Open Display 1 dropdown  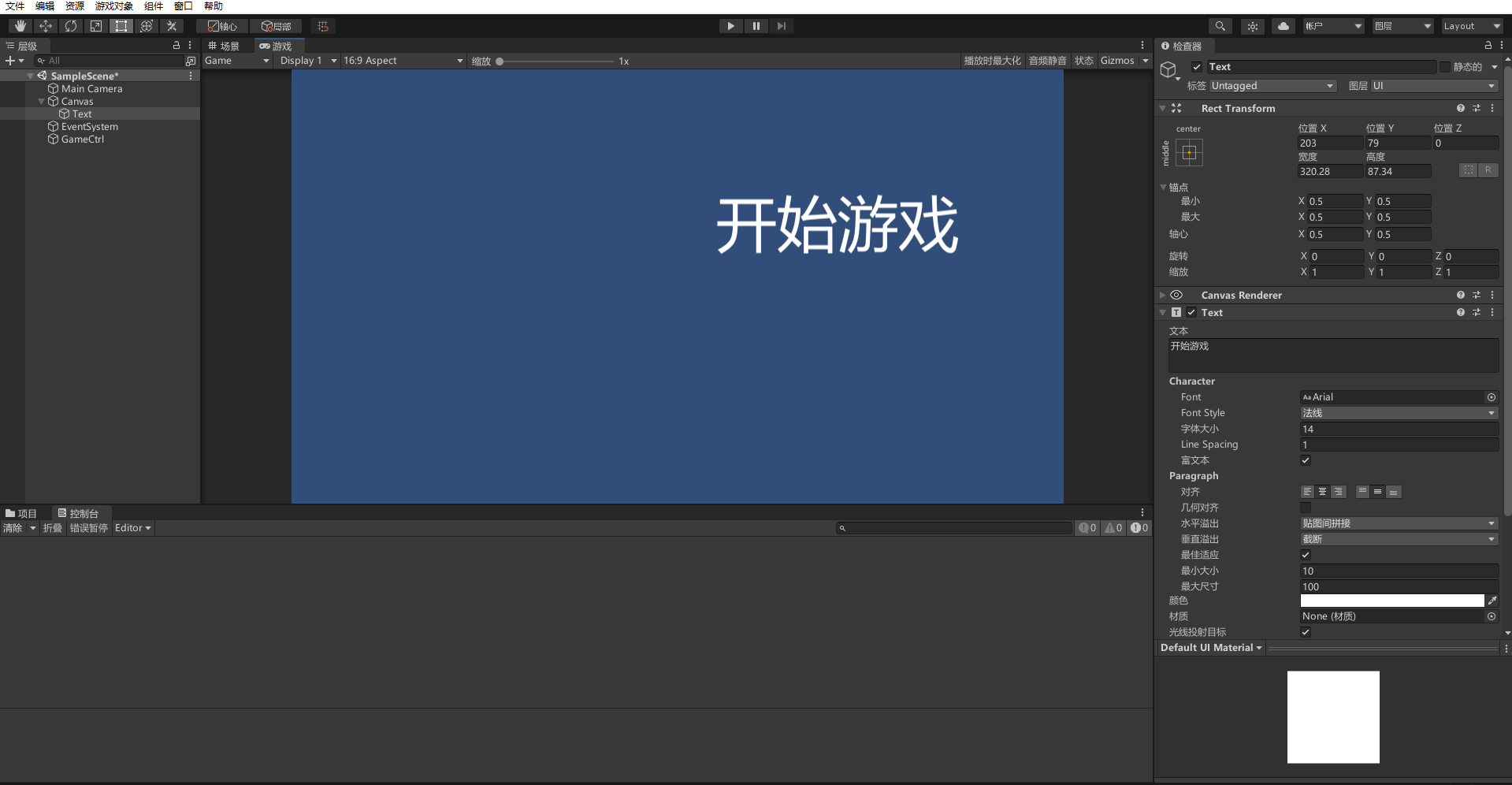[307, 61]
